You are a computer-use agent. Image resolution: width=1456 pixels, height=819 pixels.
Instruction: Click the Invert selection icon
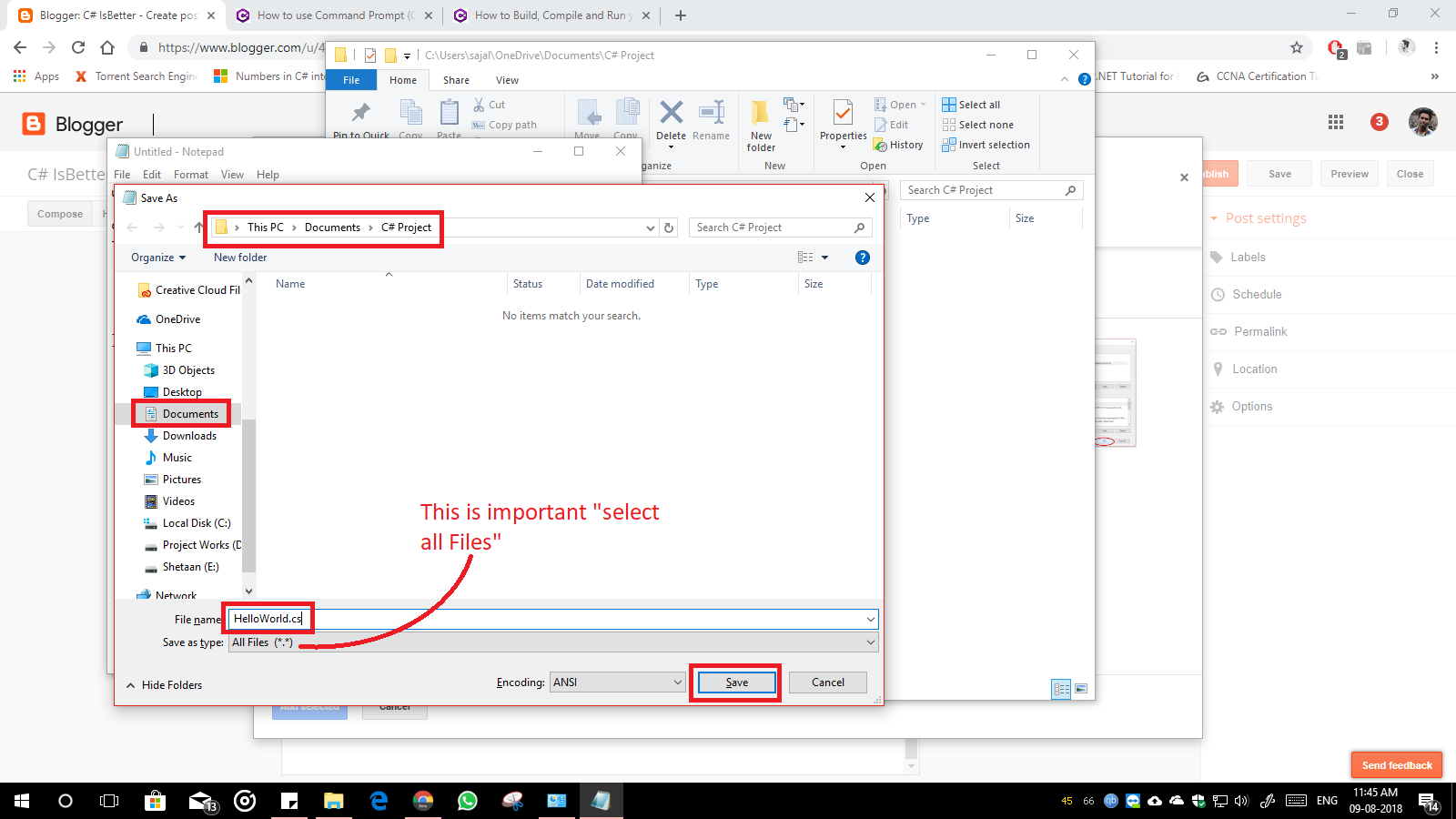[949, 145]
